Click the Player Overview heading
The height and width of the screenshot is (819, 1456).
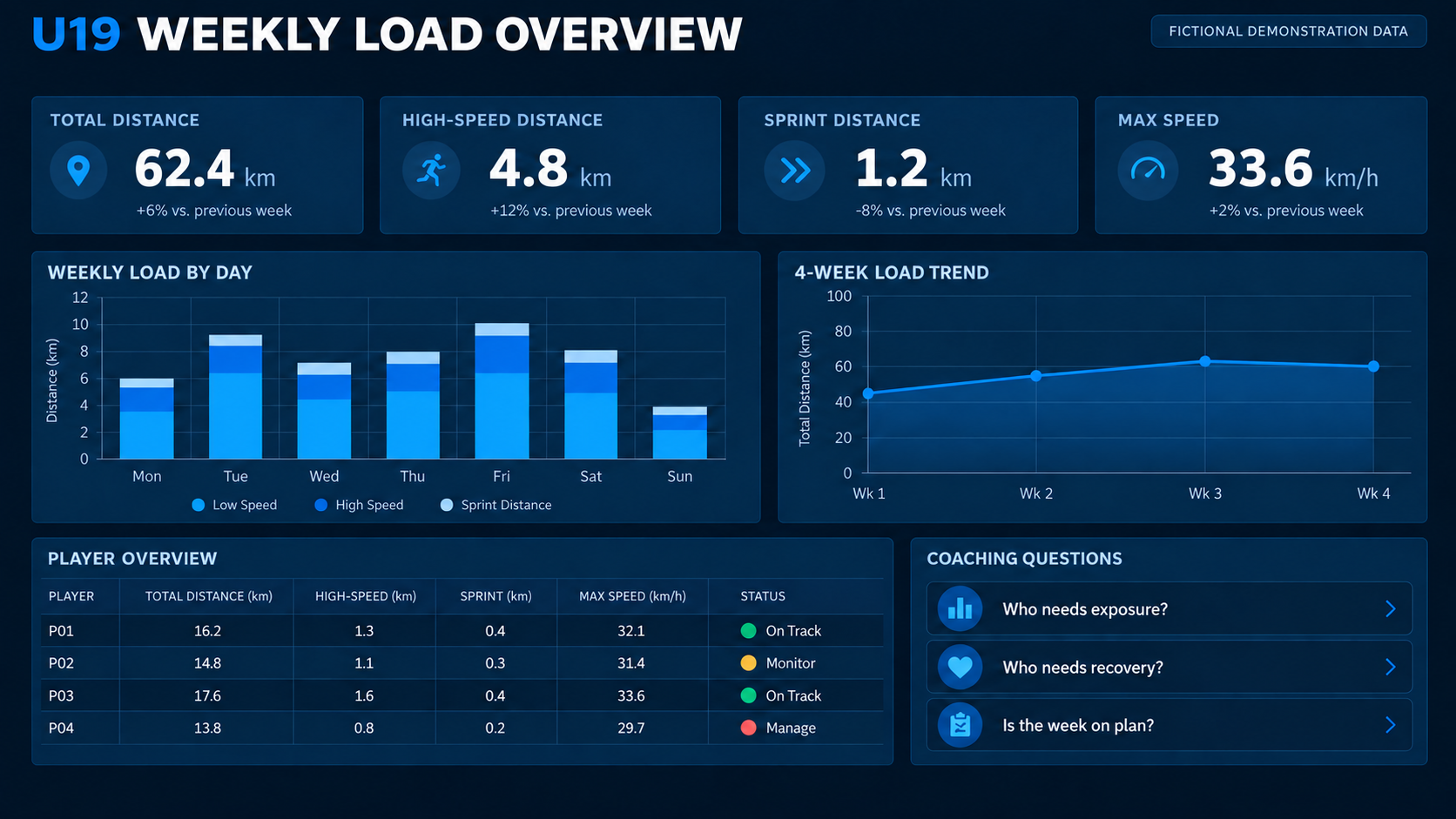pos(132,559)
